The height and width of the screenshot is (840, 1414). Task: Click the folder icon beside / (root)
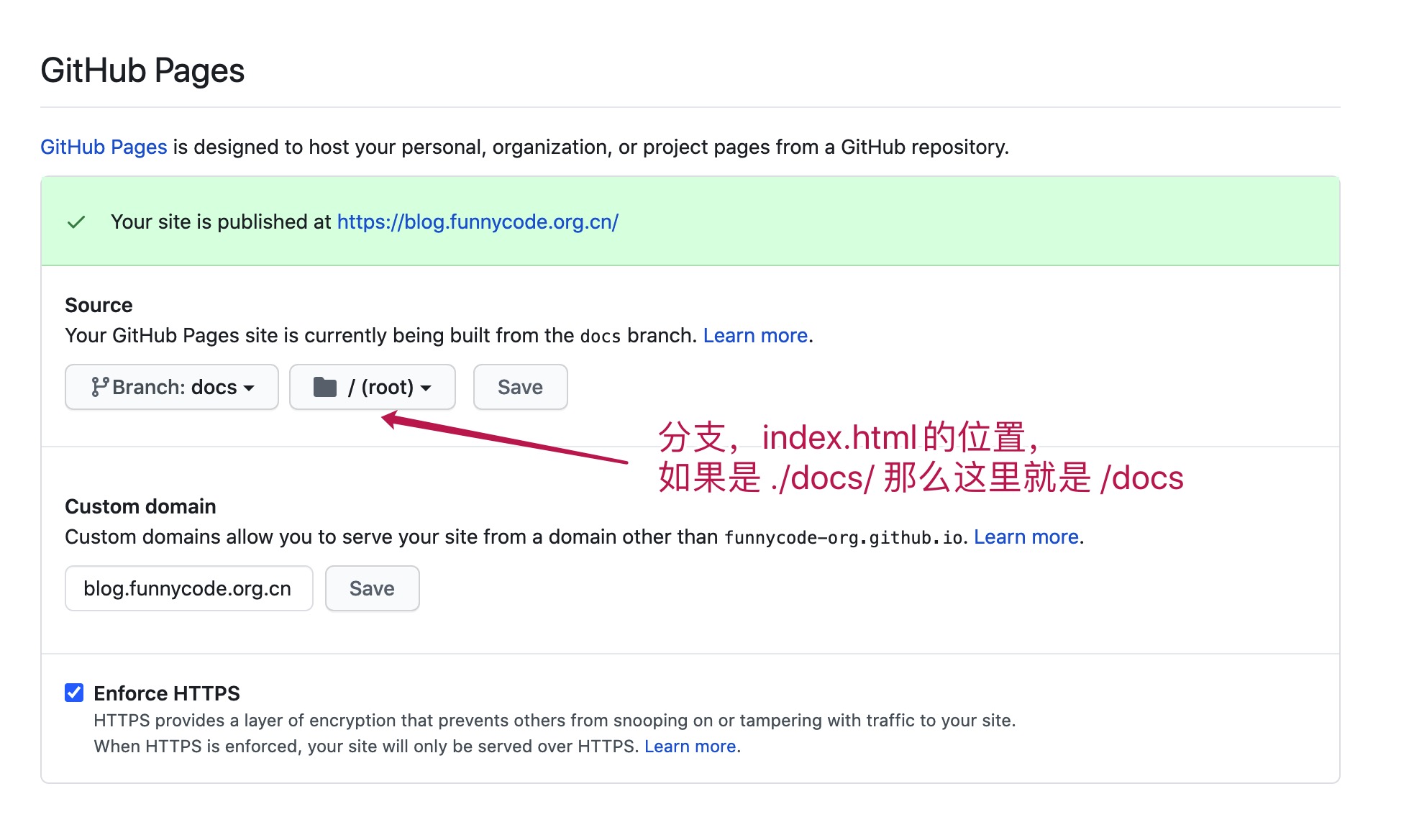tap(325, 387)
